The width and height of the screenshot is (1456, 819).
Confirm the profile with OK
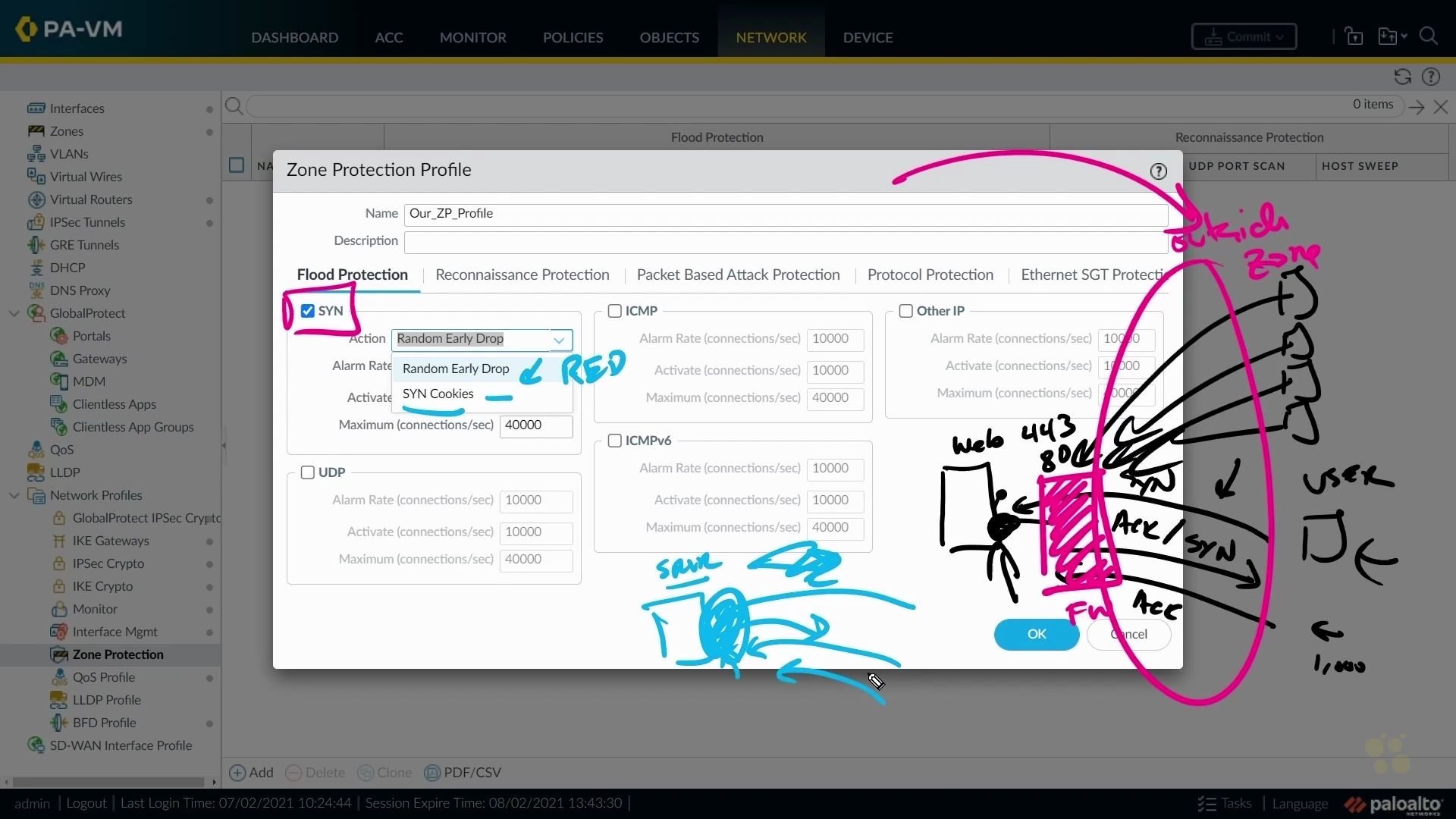[1037, 635]
